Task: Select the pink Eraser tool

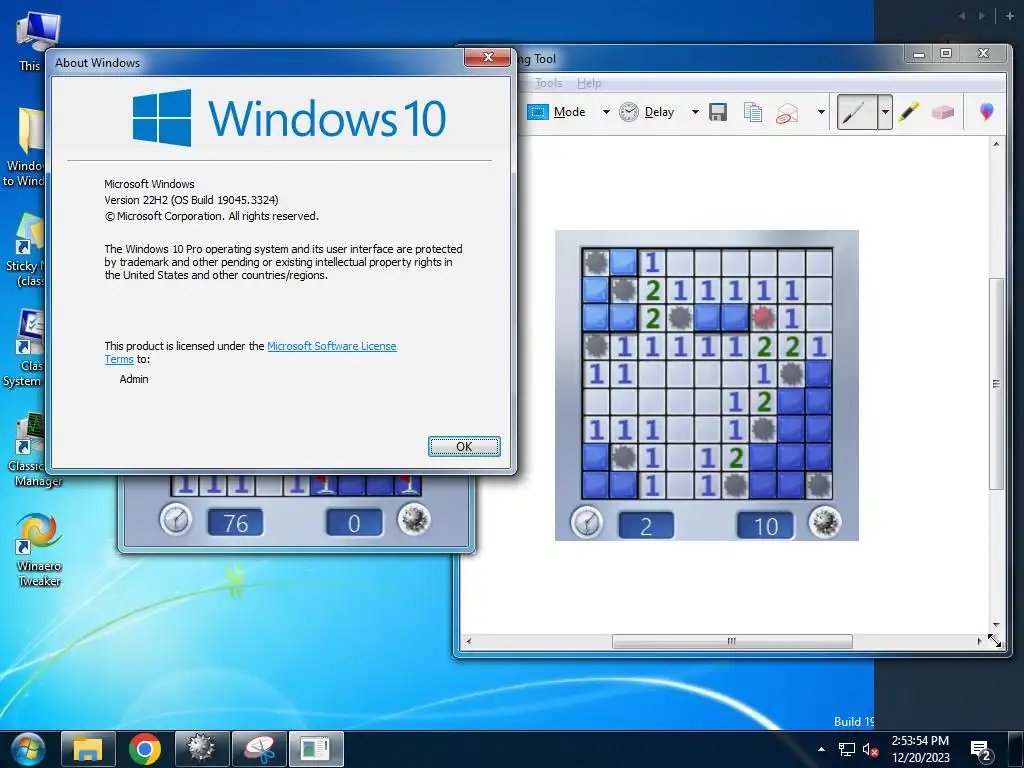Action: [942, 112]
